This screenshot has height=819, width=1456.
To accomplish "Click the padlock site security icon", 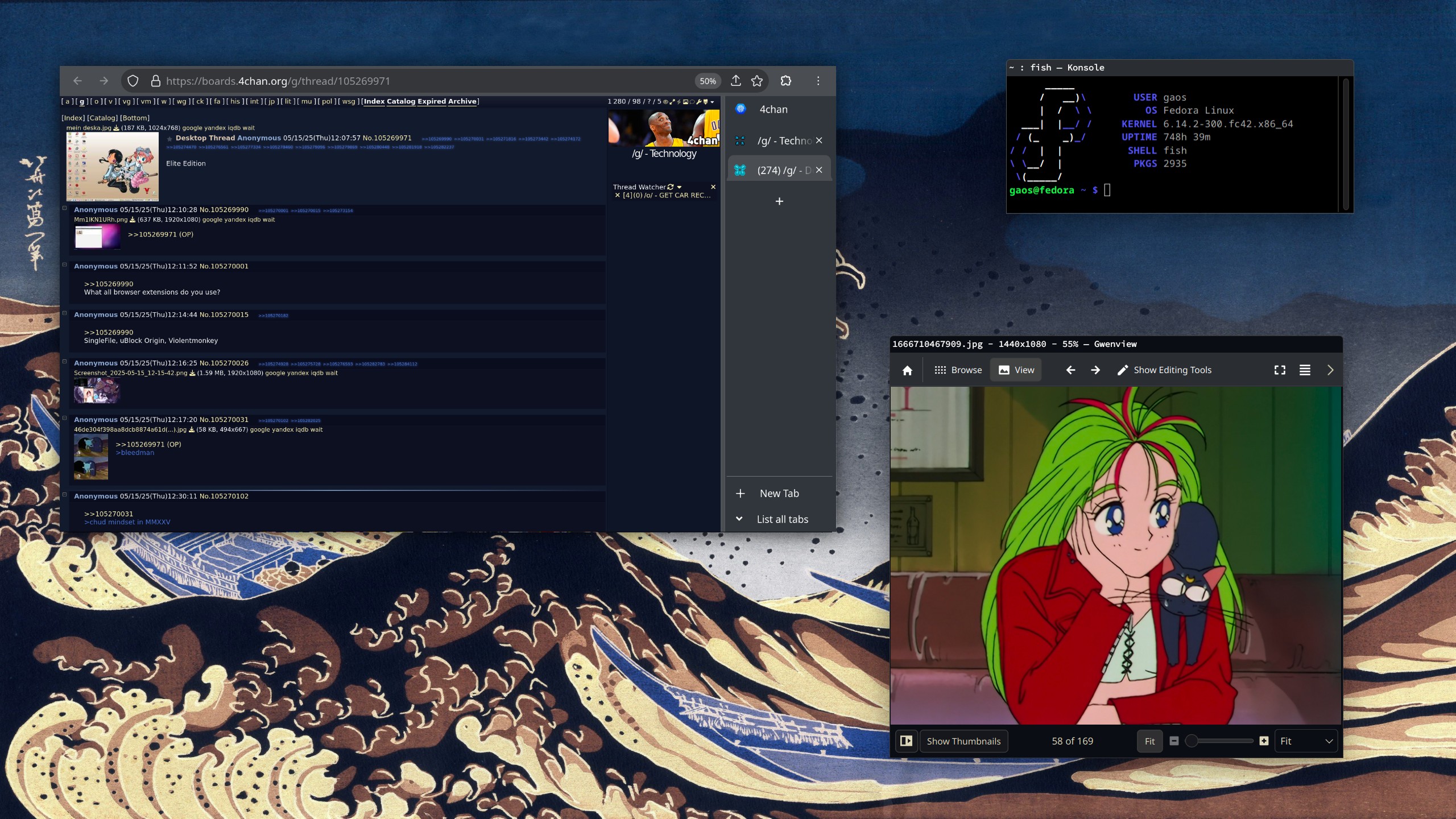I will (155, 81).
